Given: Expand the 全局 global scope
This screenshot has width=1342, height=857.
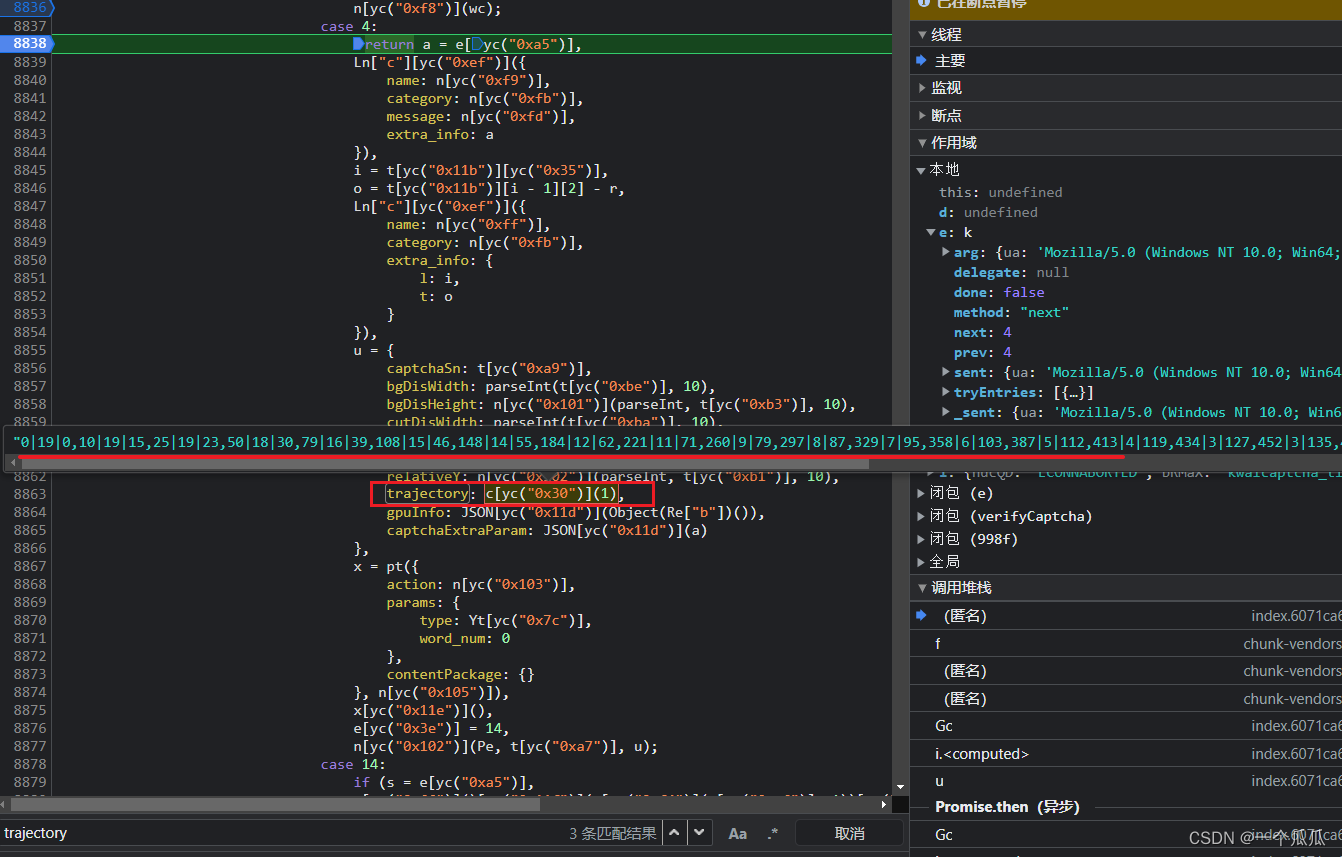Looking at the screenshot, I should point(921,562).
